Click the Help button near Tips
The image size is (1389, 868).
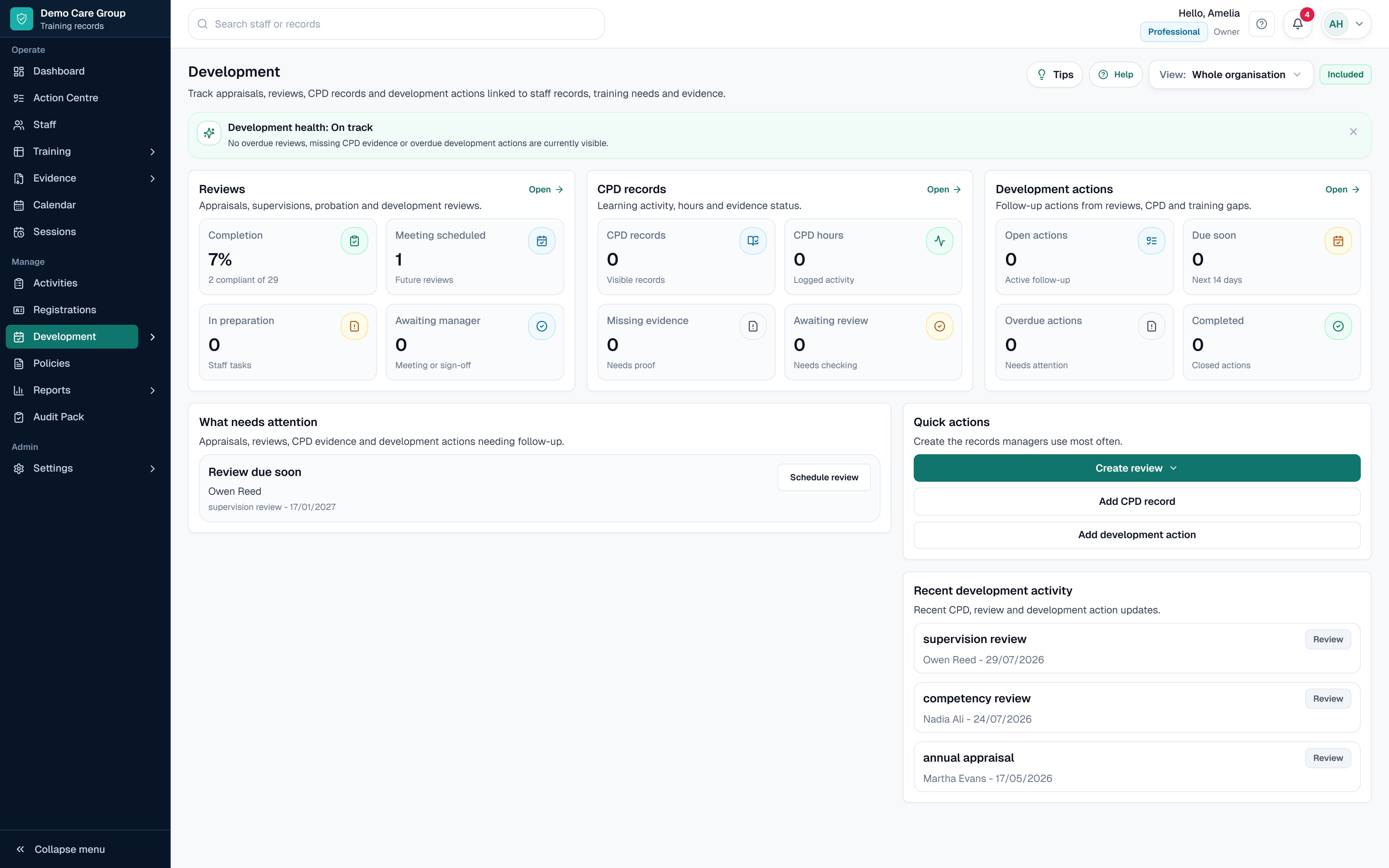pyautogui.click(x=1115, y=75)
